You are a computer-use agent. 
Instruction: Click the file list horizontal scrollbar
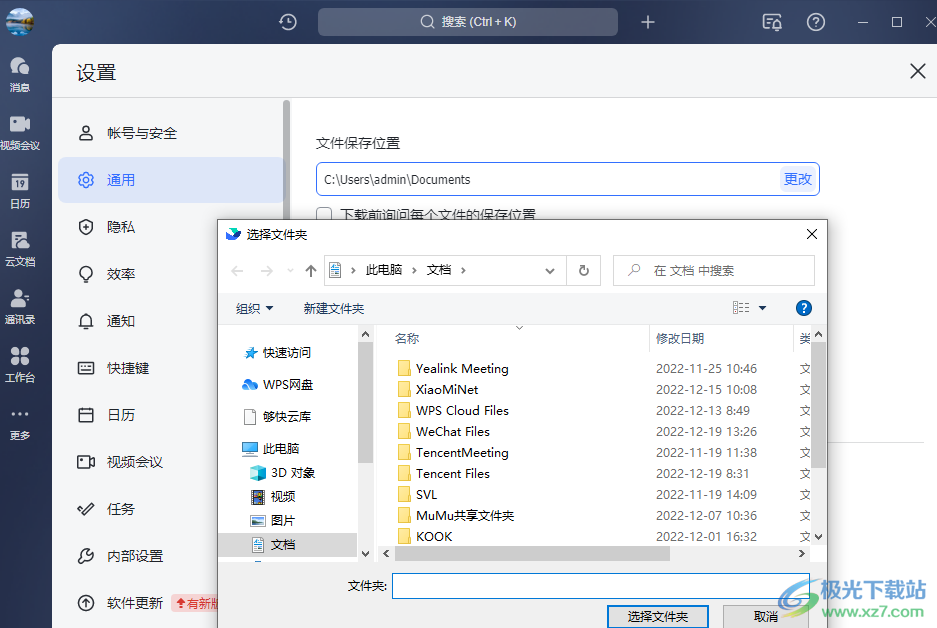[532, 554]
